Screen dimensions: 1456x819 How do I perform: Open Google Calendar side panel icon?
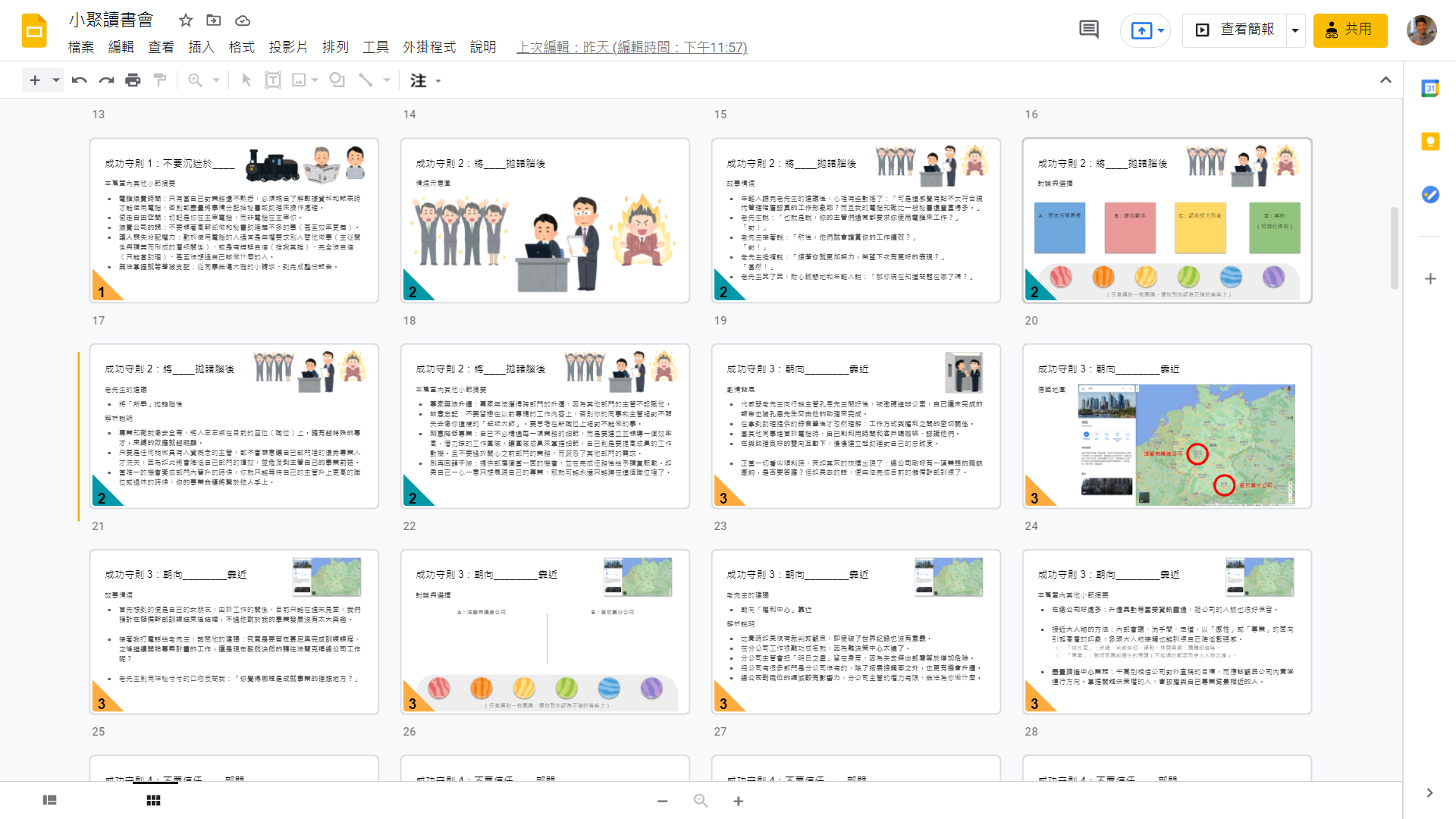(1430, 88)
